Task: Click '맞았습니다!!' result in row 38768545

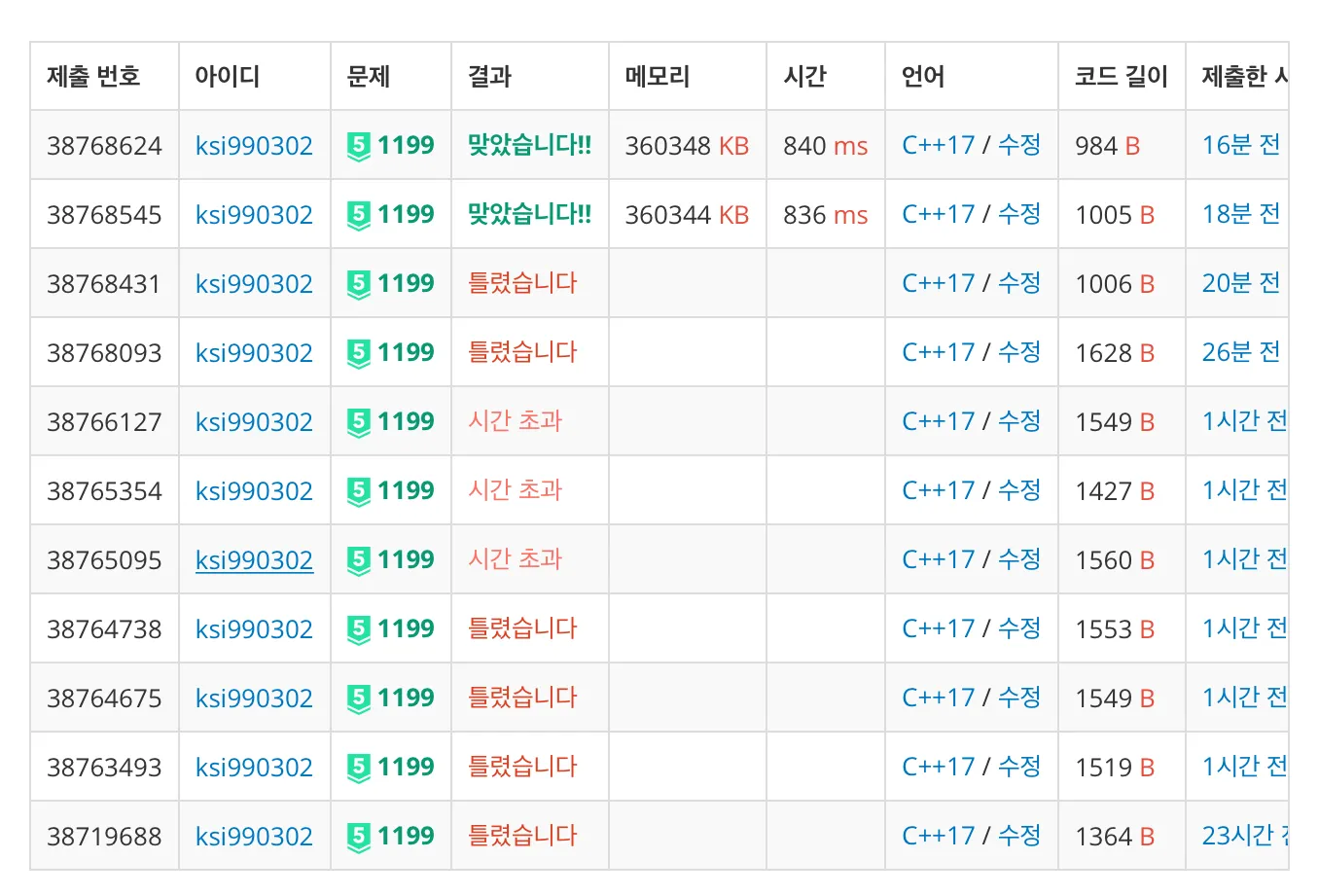Action: pyautogui.click(x=529, y=215)
